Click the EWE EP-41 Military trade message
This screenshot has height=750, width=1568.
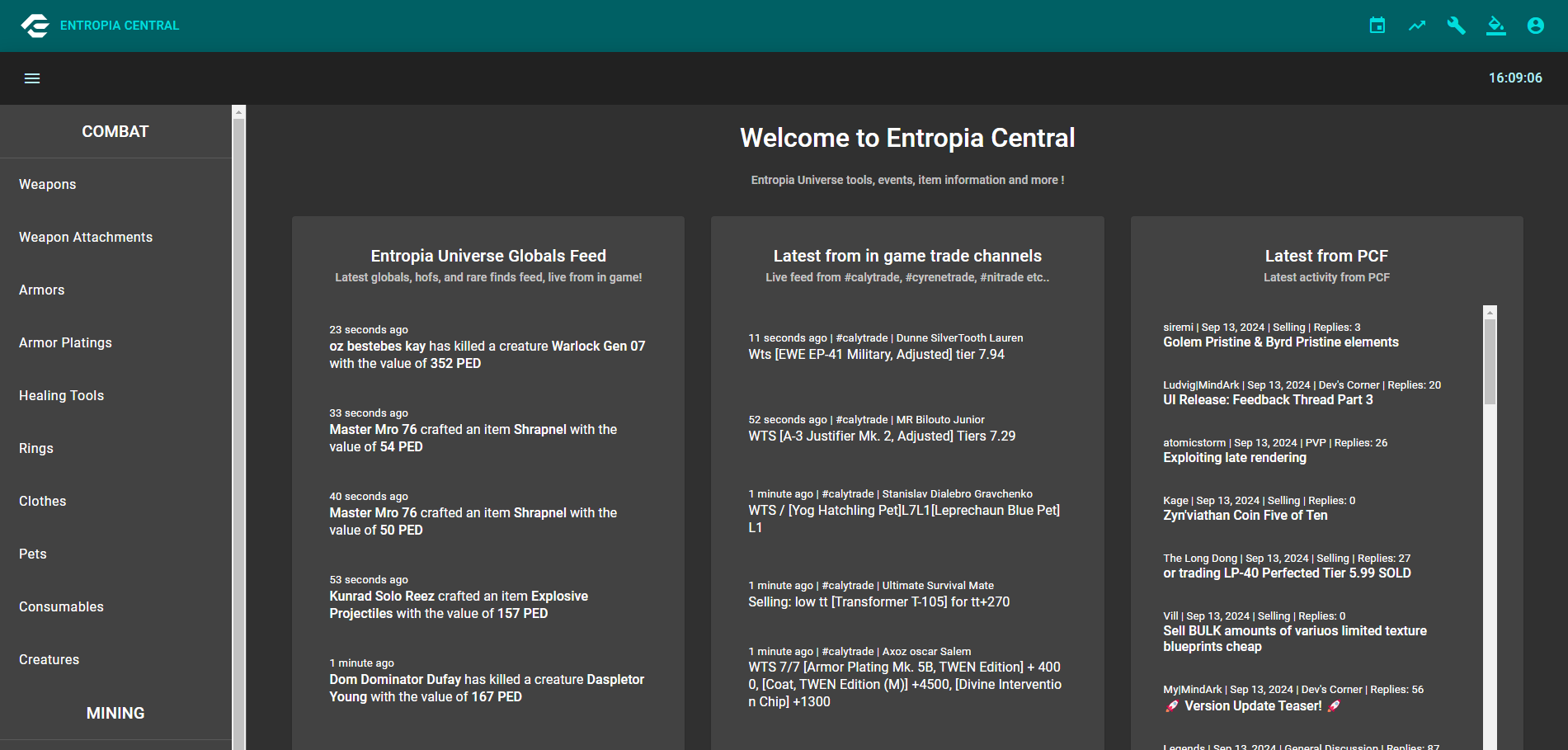(x=876, y=355)
